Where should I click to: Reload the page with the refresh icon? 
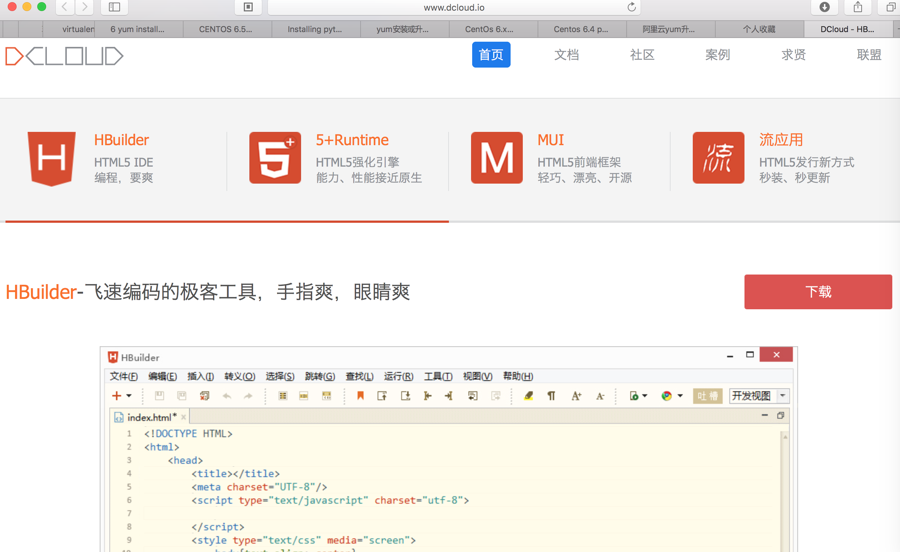pos(631,7)
